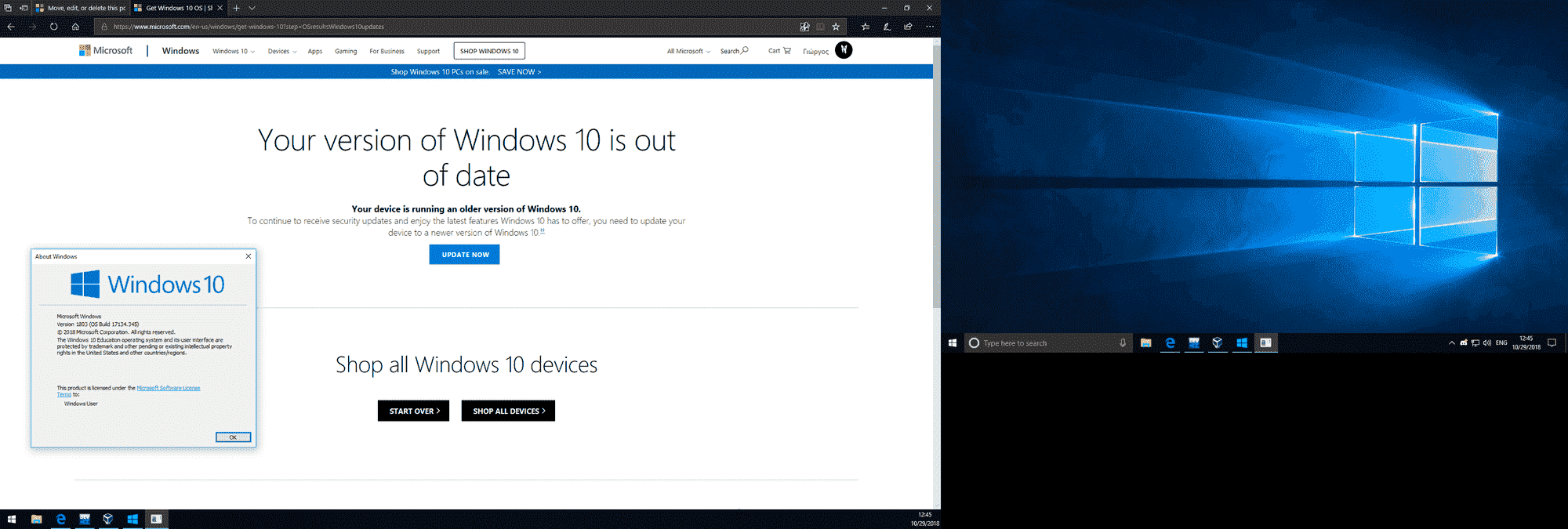Open the For Business nav item
The image size is (1568, 529).
click(x=387, y=52)
